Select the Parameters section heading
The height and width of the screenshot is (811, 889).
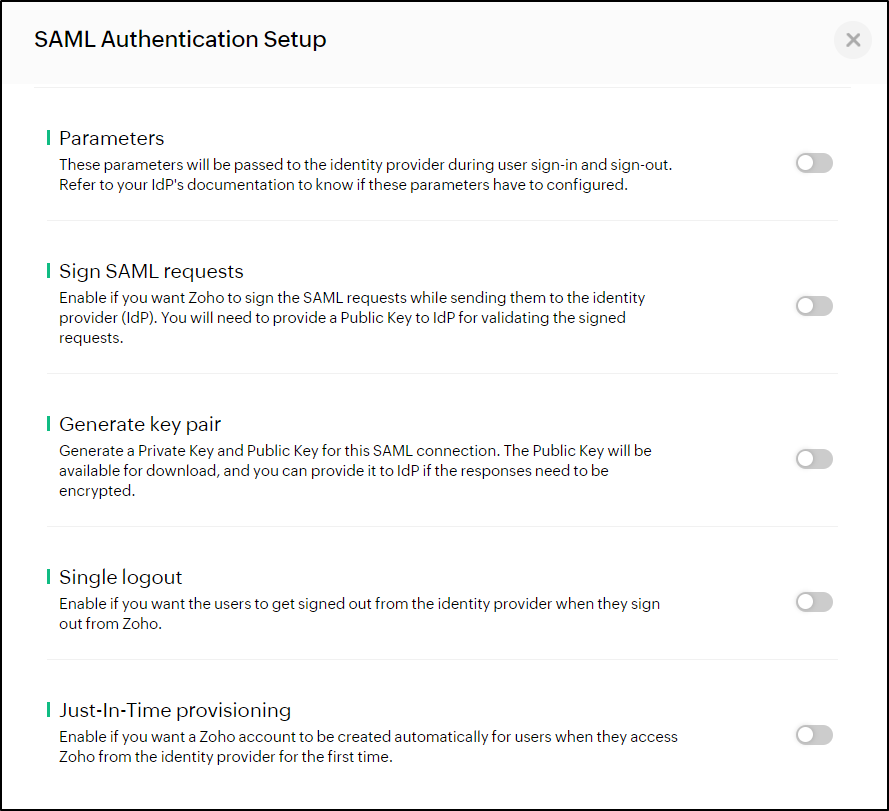coord(112,138)
